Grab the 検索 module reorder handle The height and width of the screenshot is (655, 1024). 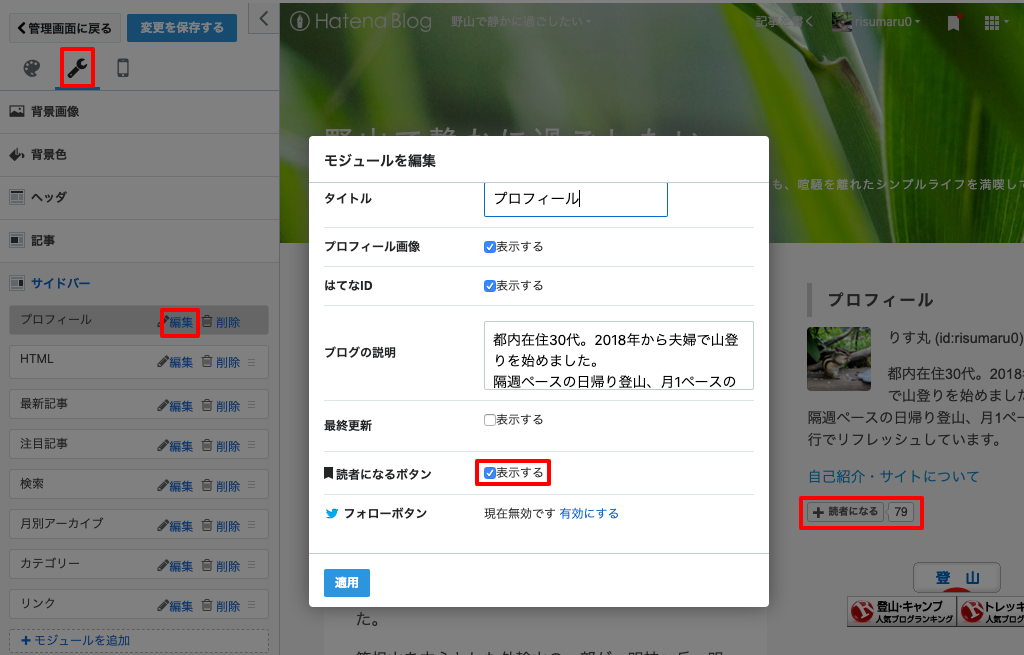[x=252, y=485]
